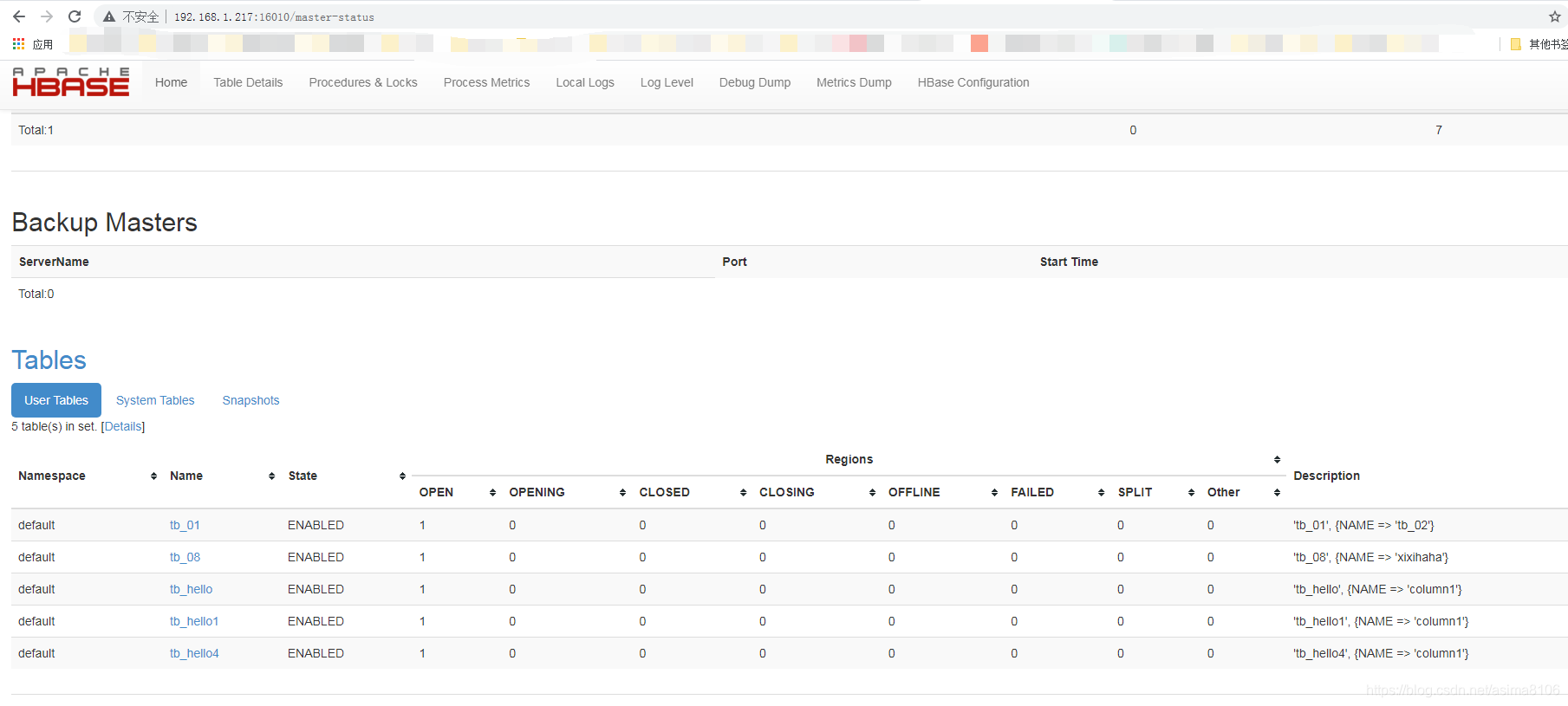This screenshot has width=1568, height=706.
Task: Sort table by Namespace column arrows
Action: point(153,476)
